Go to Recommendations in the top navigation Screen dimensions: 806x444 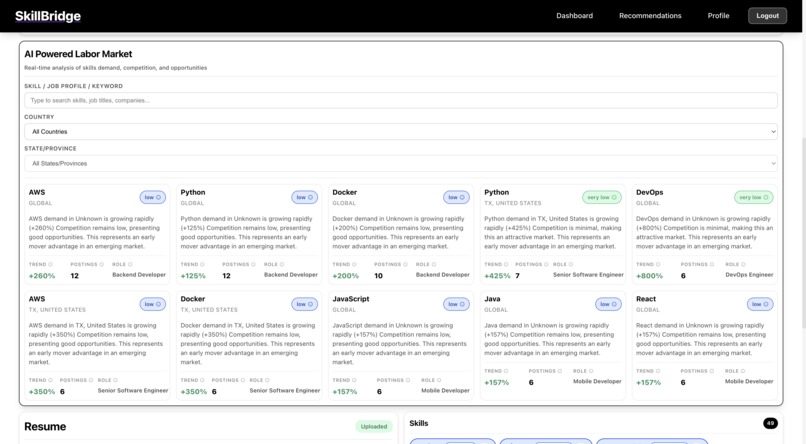click(x=650, y=16)
